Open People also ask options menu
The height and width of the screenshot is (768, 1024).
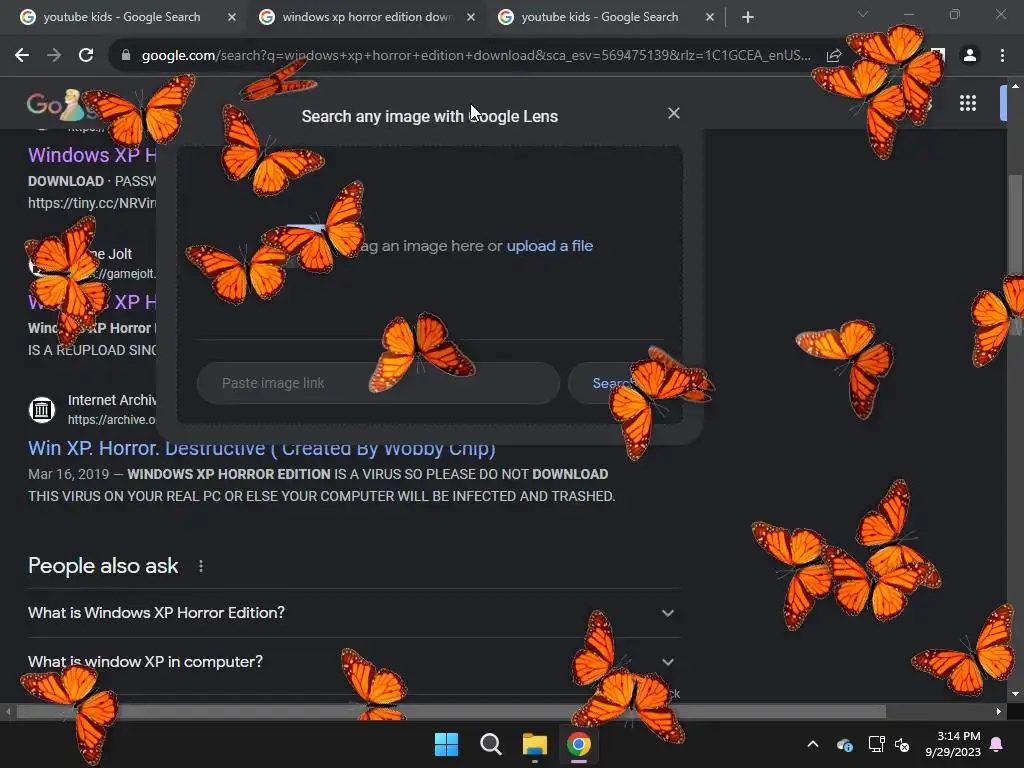[x=200, y=566]
